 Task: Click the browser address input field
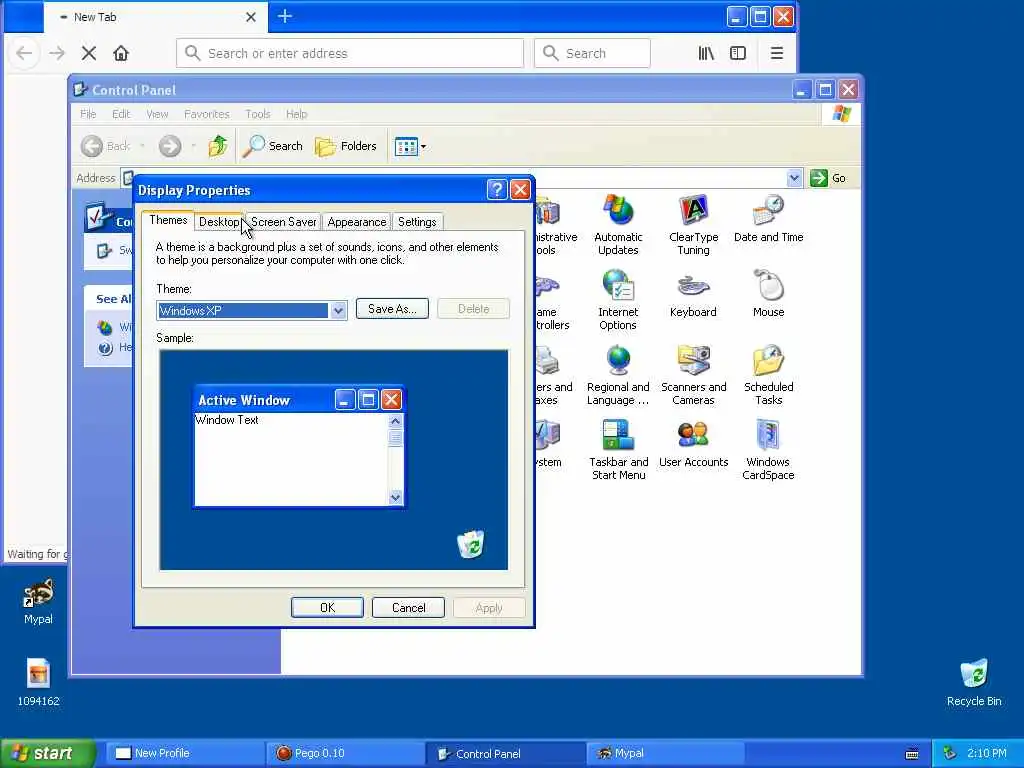point(350,53)
